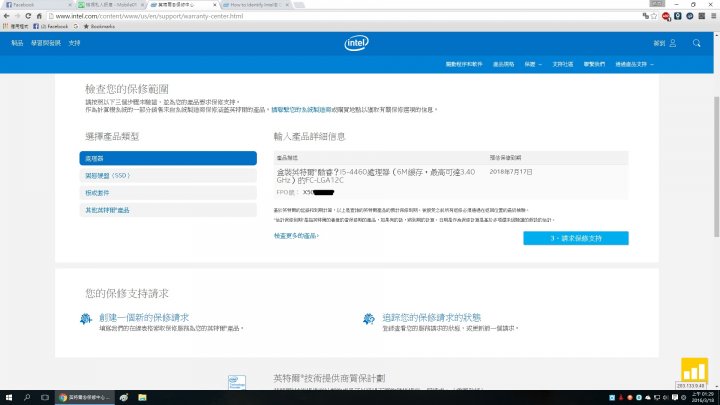Open the apps shortcut in the bookmarks bar
The height and width of the screenshot is (405, 720).
click(16, 27)
